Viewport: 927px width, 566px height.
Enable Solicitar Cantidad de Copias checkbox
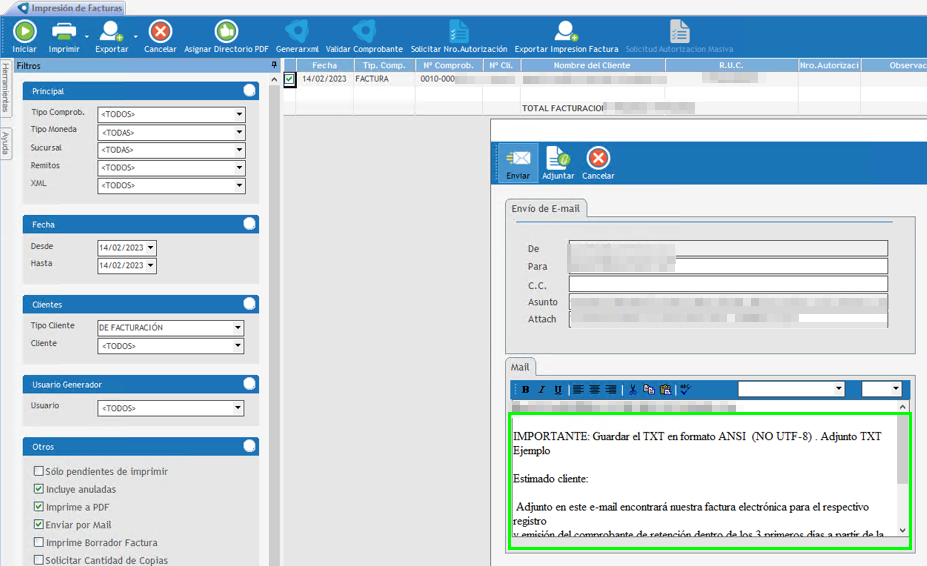38,559
